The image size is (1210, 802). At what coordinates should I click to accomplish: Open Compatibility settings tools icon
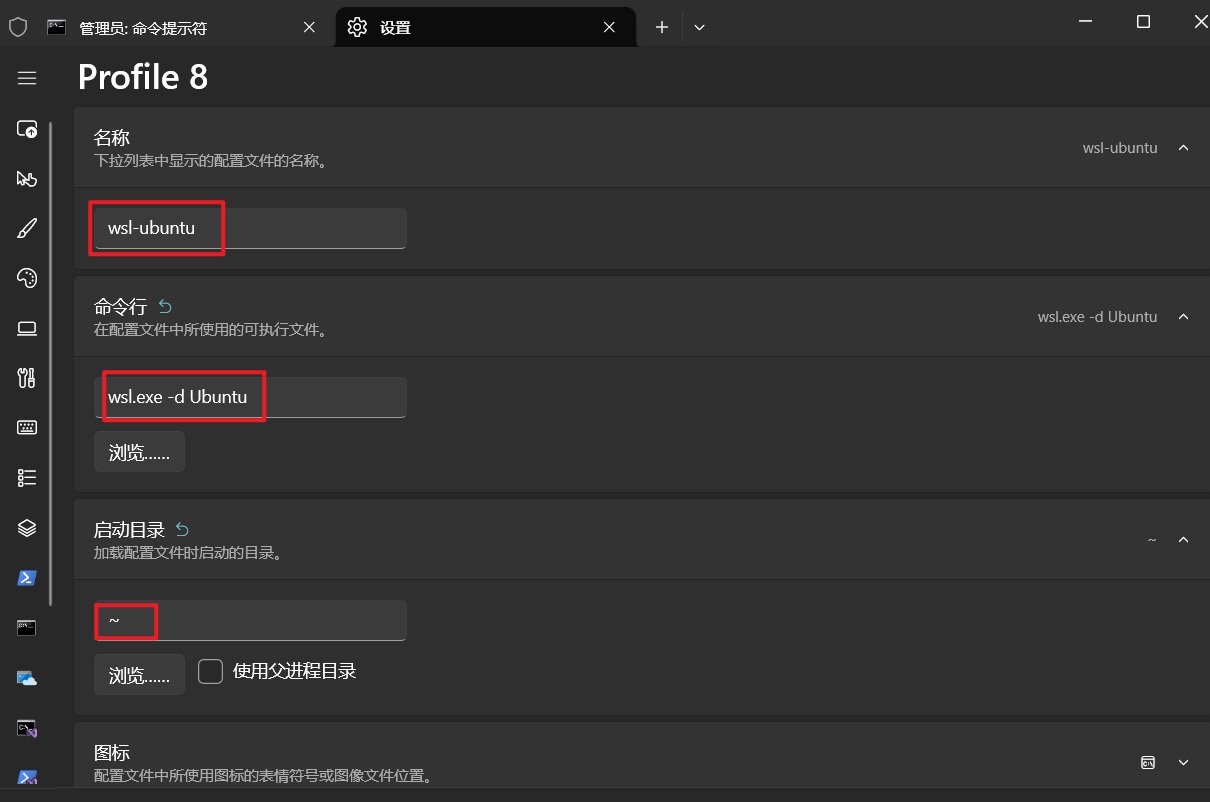pyautogui.click(x=27, y=378)
